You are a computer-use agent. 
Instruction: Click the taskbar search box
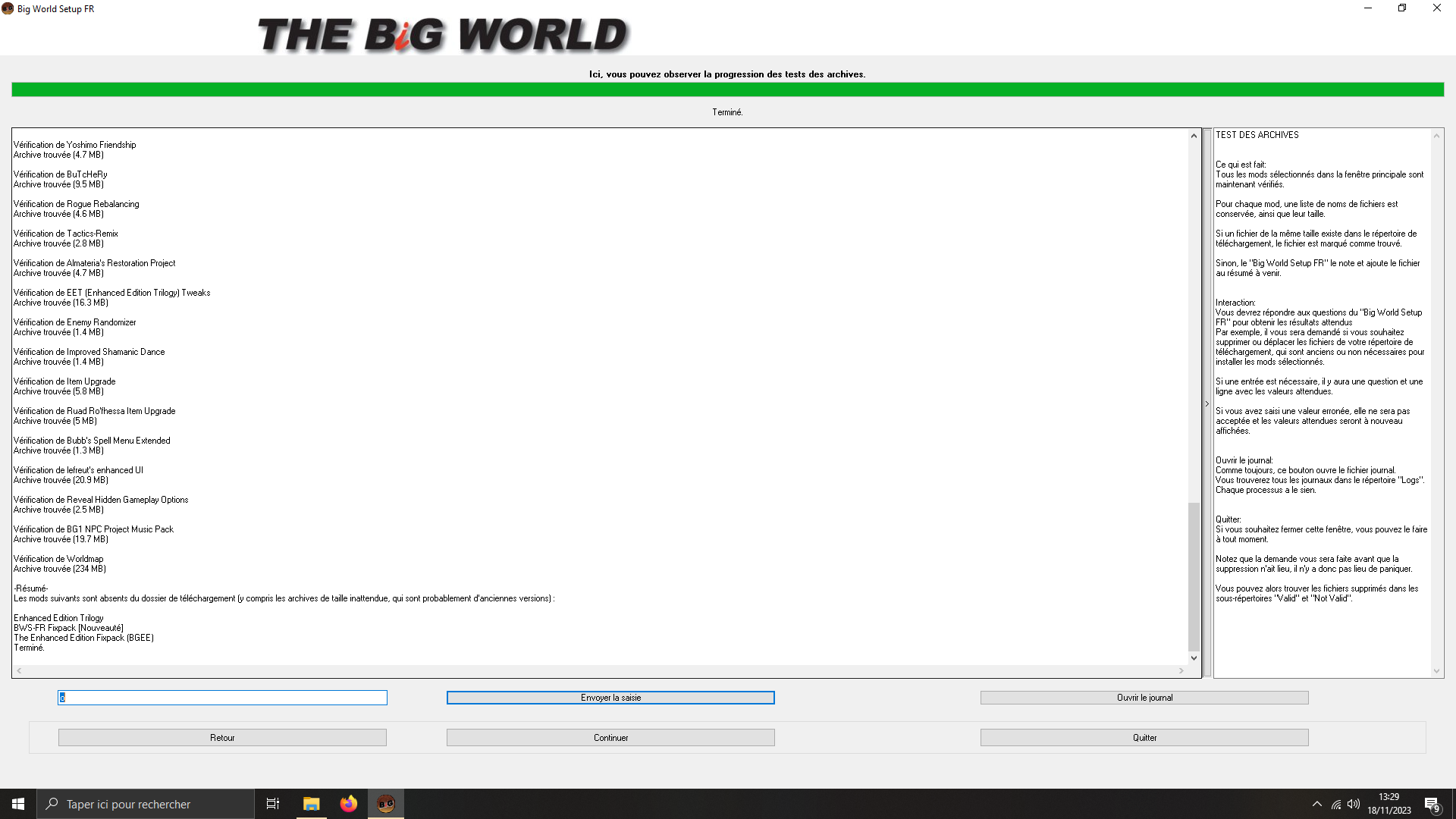(146, 804)
